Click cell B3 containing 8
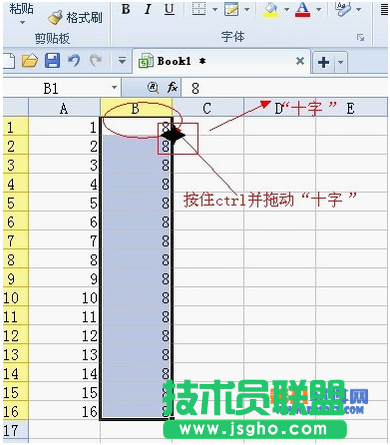Image resolution: width=390 pixels, height=445 pixels. coord(136,164)
